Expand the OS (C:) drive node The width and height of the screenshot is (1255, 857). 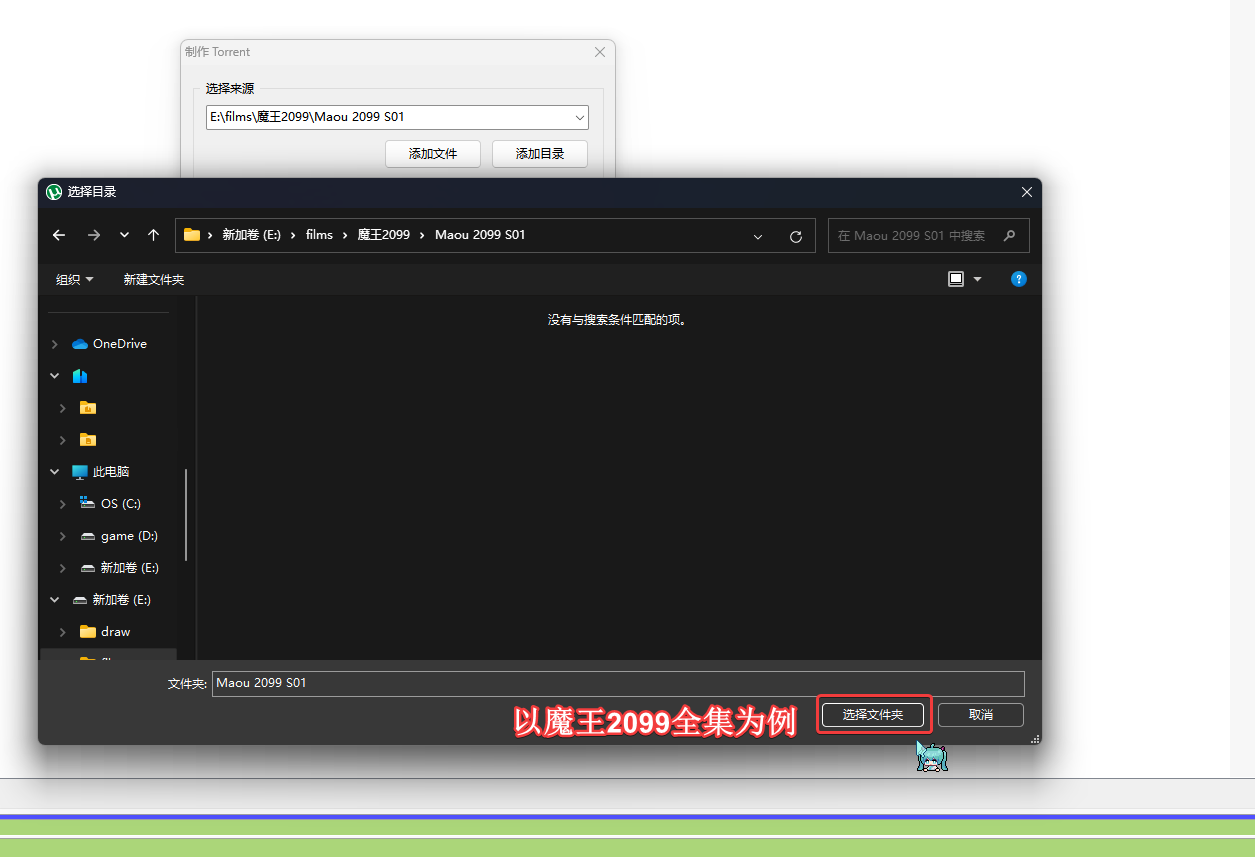(x=63, y=504)
